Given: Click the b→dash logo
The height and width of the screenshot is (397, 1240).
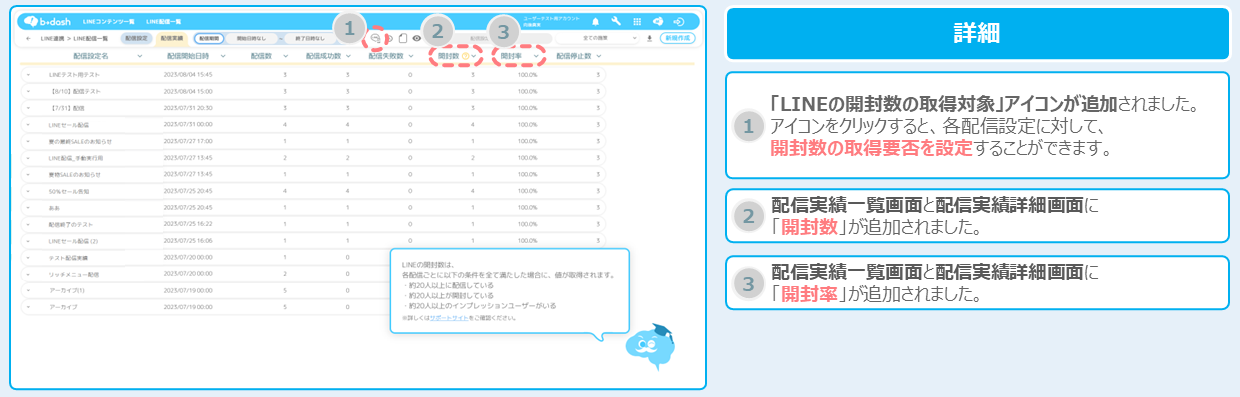Looking at the screenshot, I should (x=44, y=21).
